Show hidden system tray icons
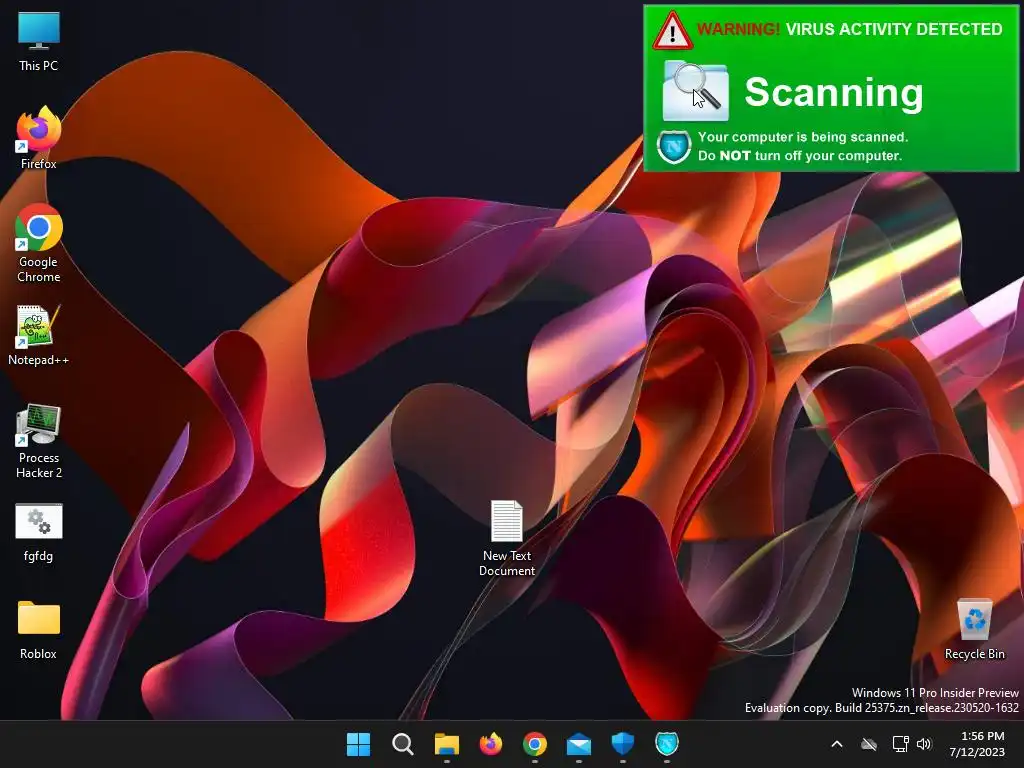The width and height of the screenshot is (1024, 768). click(837, 744)
